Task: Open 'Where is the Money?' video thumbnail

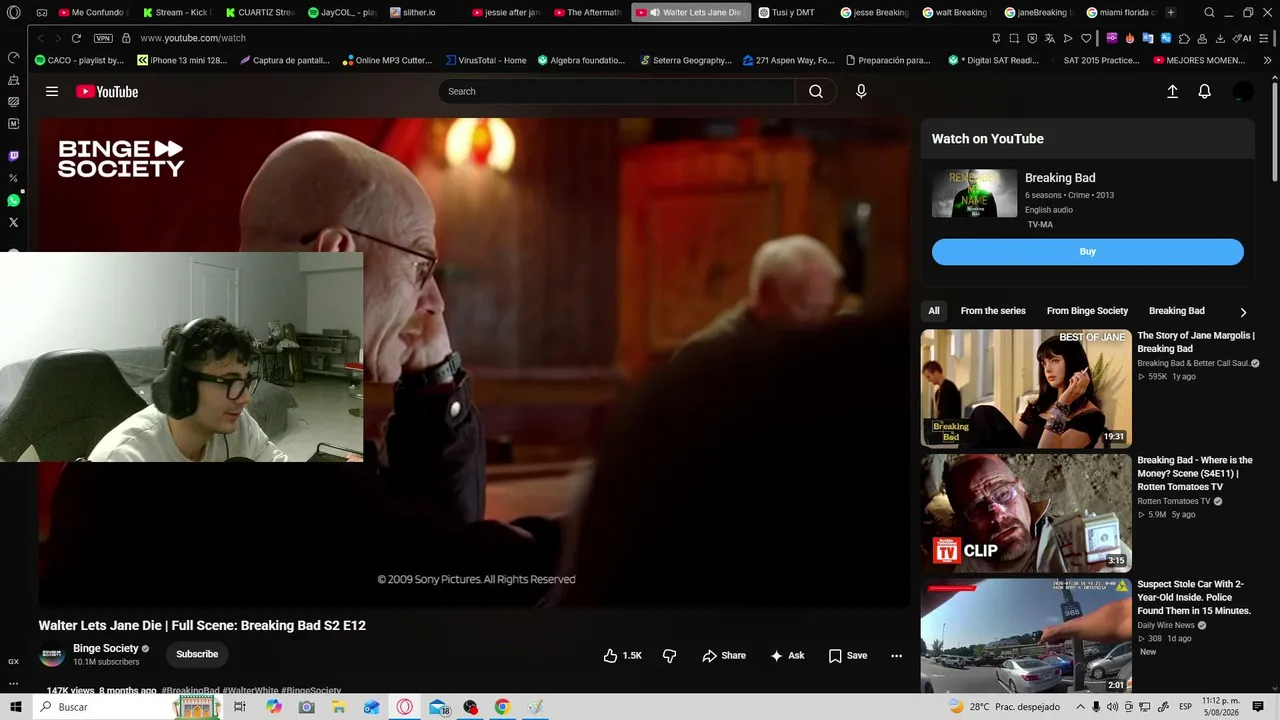Action: (1026, 513)
